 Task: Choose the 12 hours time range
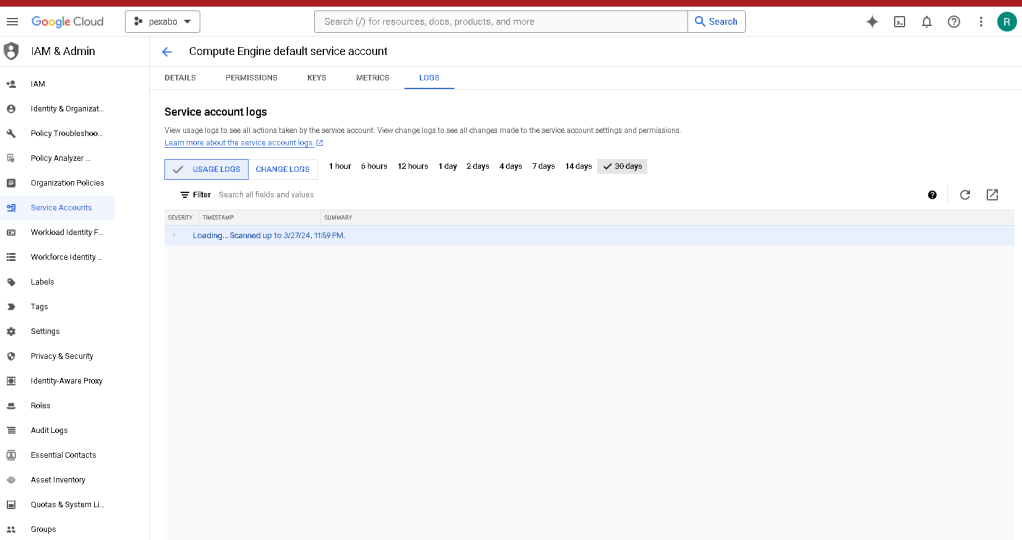413,166
